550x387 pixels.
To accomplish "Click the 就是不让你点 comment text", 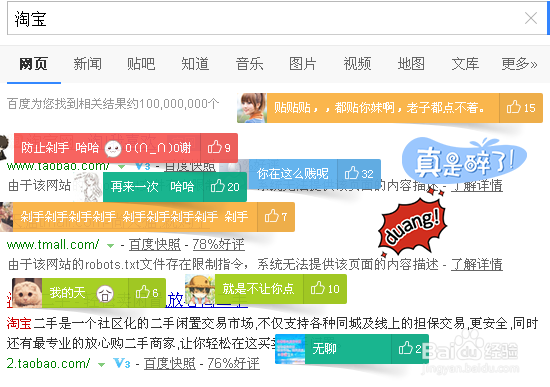I will tap(258, 289).
